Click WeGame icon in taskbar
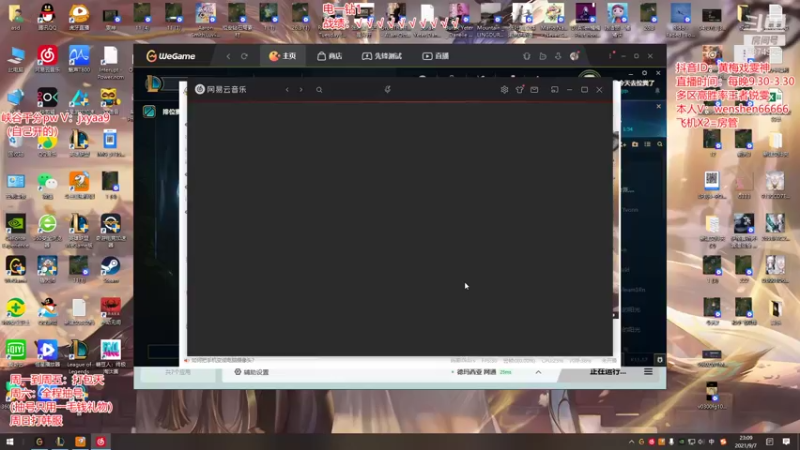Image resolution: width=800 pixels, height=450 pixels. pyautogui.click(x=39, y=442)
